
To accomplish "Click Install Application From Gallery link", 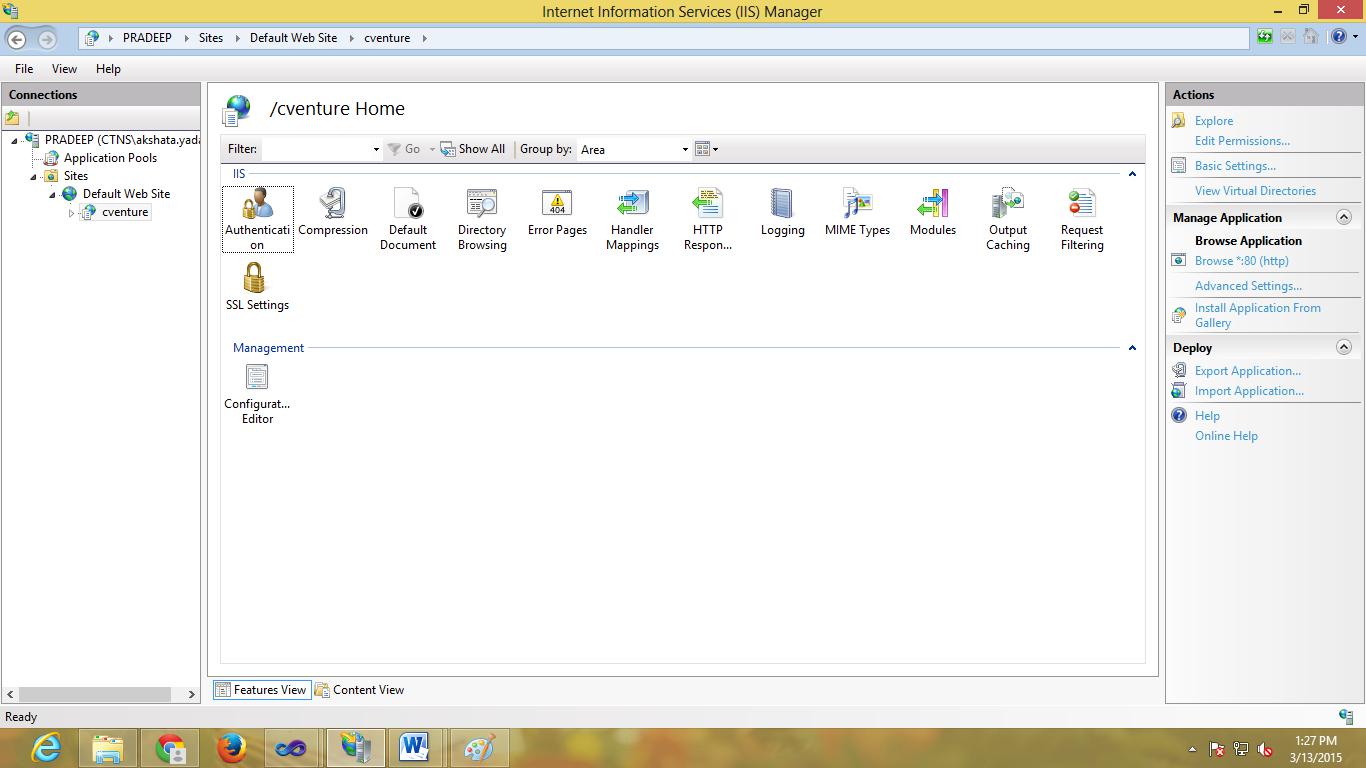I will coord(1258,315).
